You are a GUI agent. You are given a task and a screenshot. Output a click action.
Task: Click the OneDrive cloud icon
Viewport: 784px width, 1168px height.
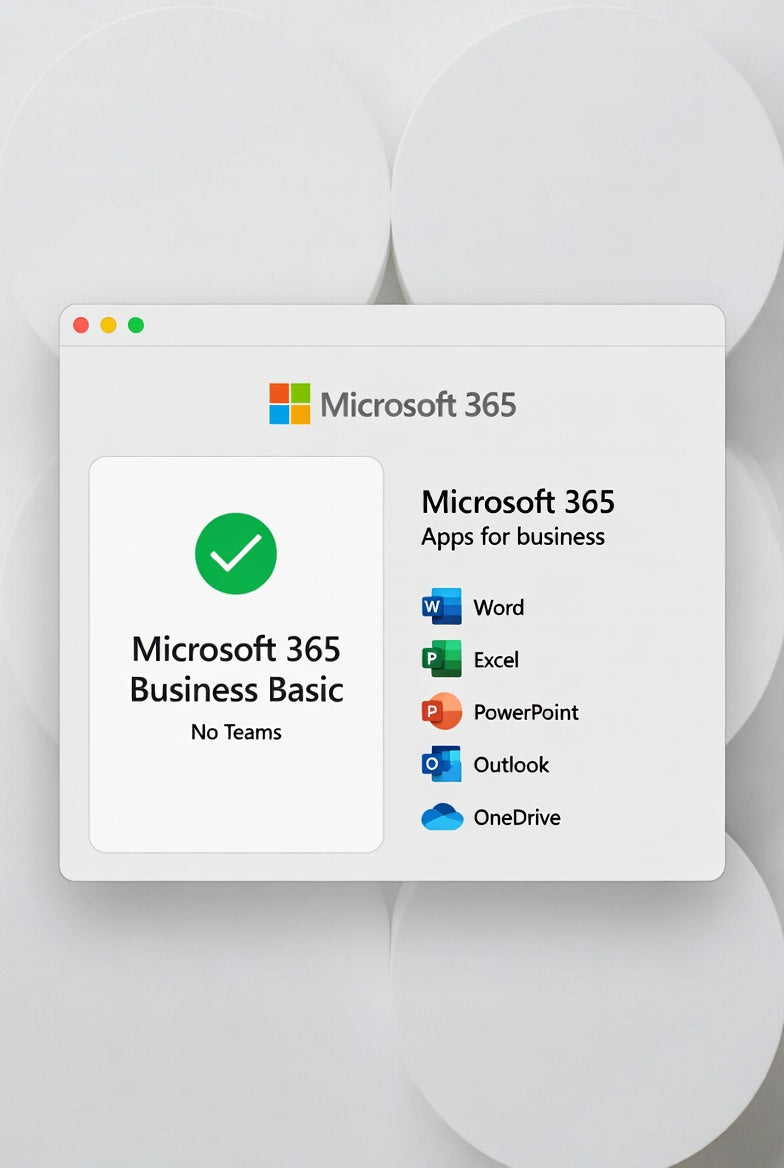click(442, 817)
